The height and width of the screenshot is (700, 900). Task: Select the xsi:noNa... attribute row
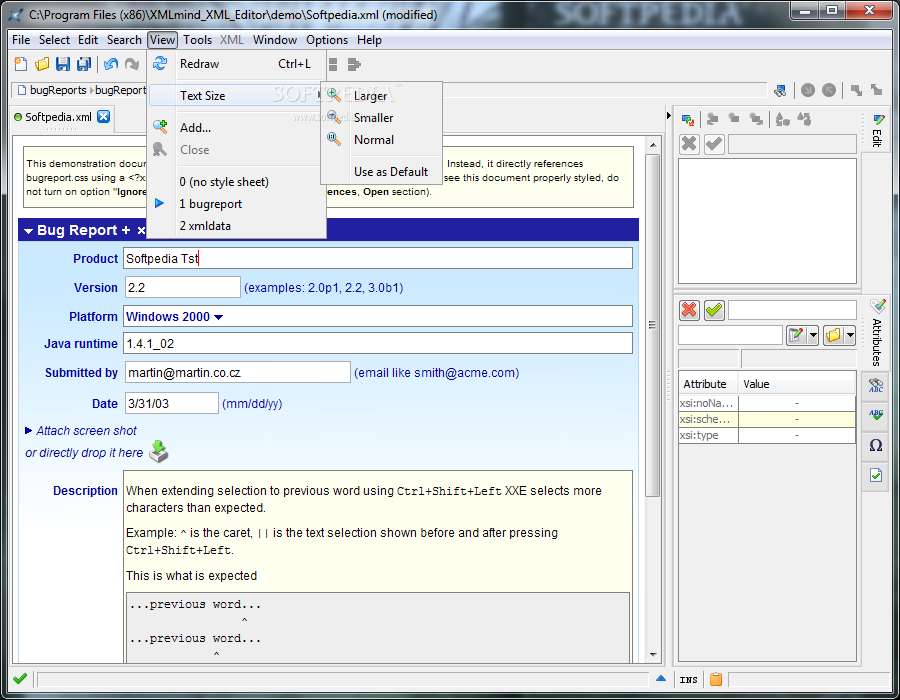(767, 403)
